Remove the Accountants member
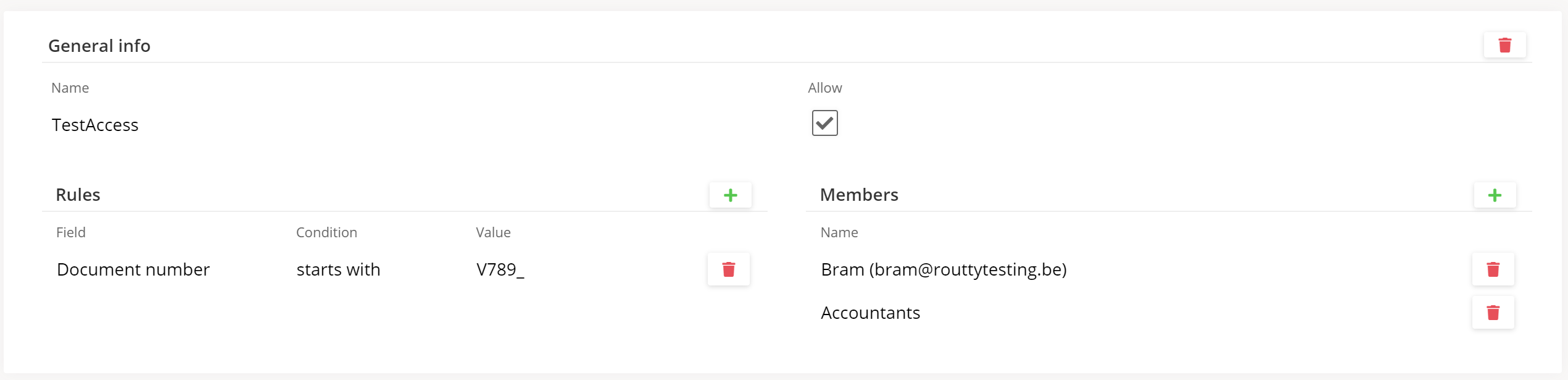The width and height of the screenshot is (1568, 380). pyautogui.click(x=1493, y=313)
